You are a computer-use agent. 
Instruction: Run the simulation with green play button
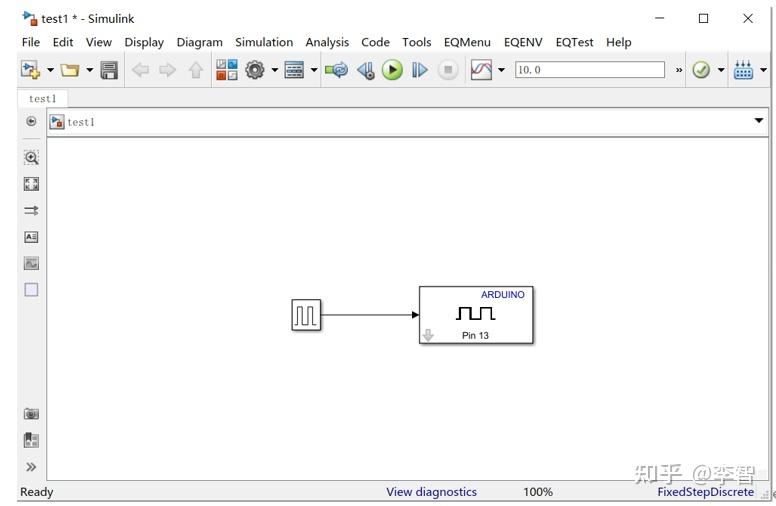point(392,70)
